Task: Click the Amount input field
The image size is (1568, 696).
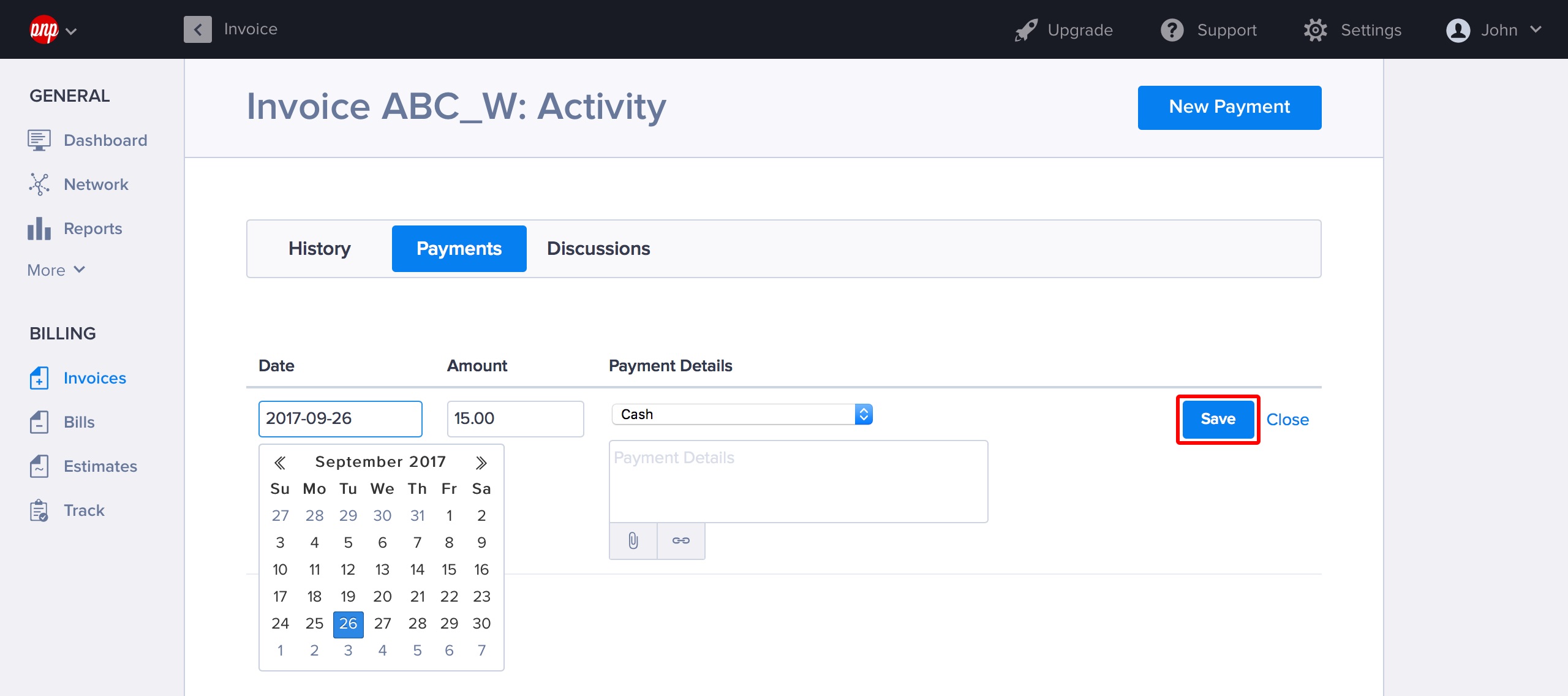Action: click(515, 418)
